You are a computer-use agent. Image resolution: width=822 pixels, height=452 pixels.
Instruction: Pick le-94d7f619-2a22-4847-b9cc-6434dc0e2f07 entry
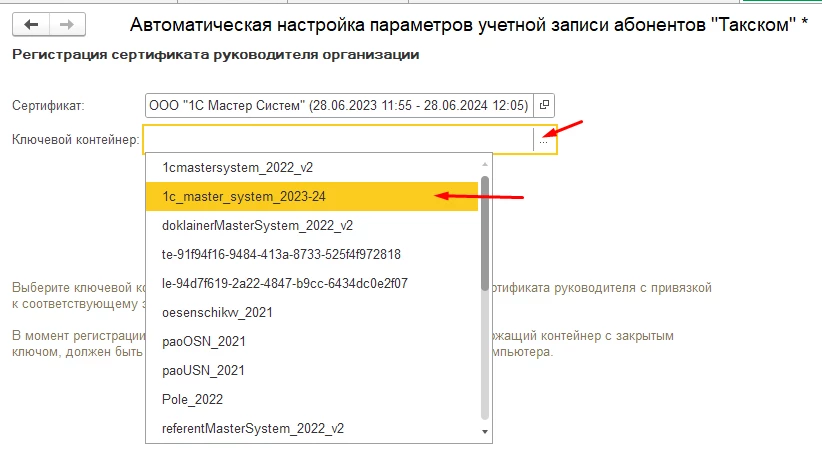pyautogui.click(x=312, y=284)
